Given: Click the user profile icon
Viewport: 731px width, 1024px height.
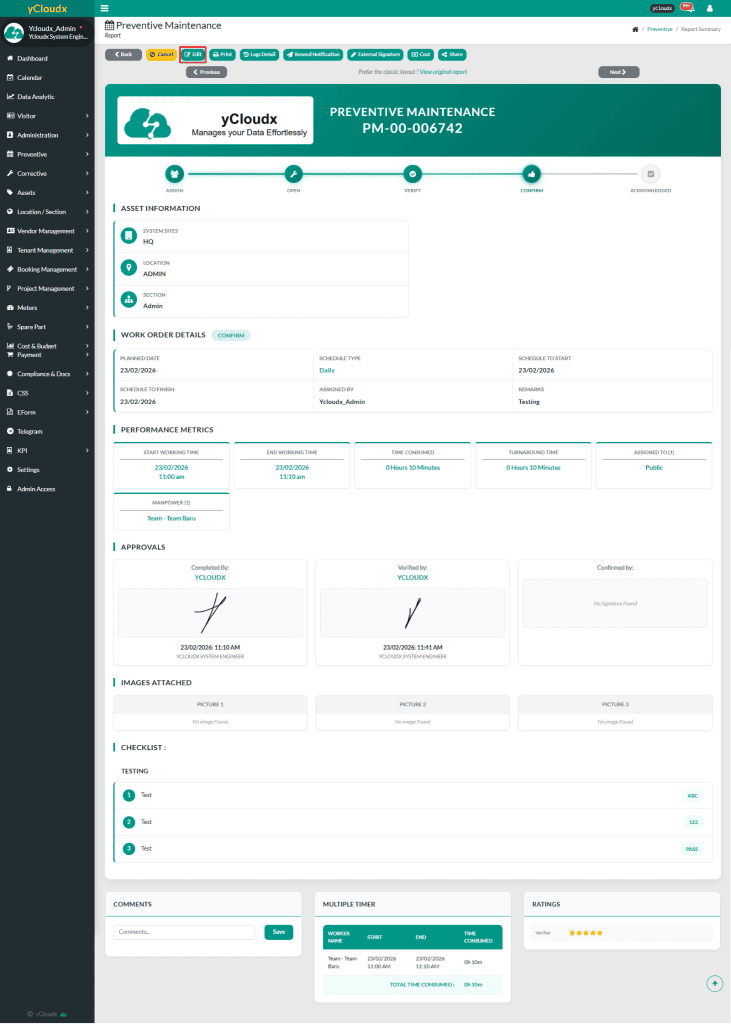Looking at the screenshot, I should pos(710,8).
